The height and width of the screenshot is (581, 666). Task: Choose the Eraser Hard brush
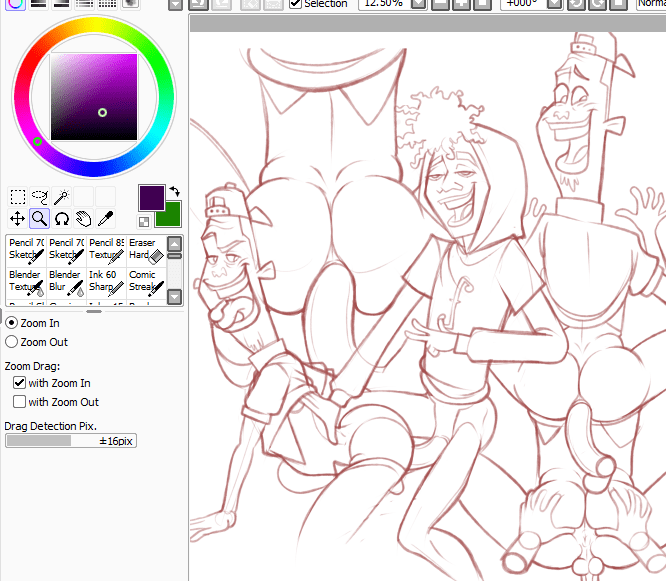[x=144, y=250]
